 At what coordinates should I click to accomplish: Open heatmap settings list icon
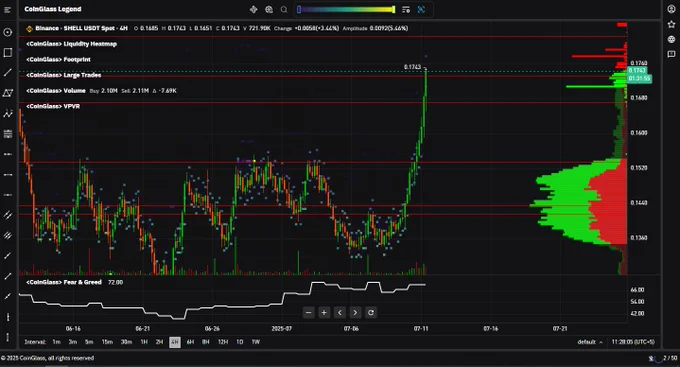coord(406,10)
